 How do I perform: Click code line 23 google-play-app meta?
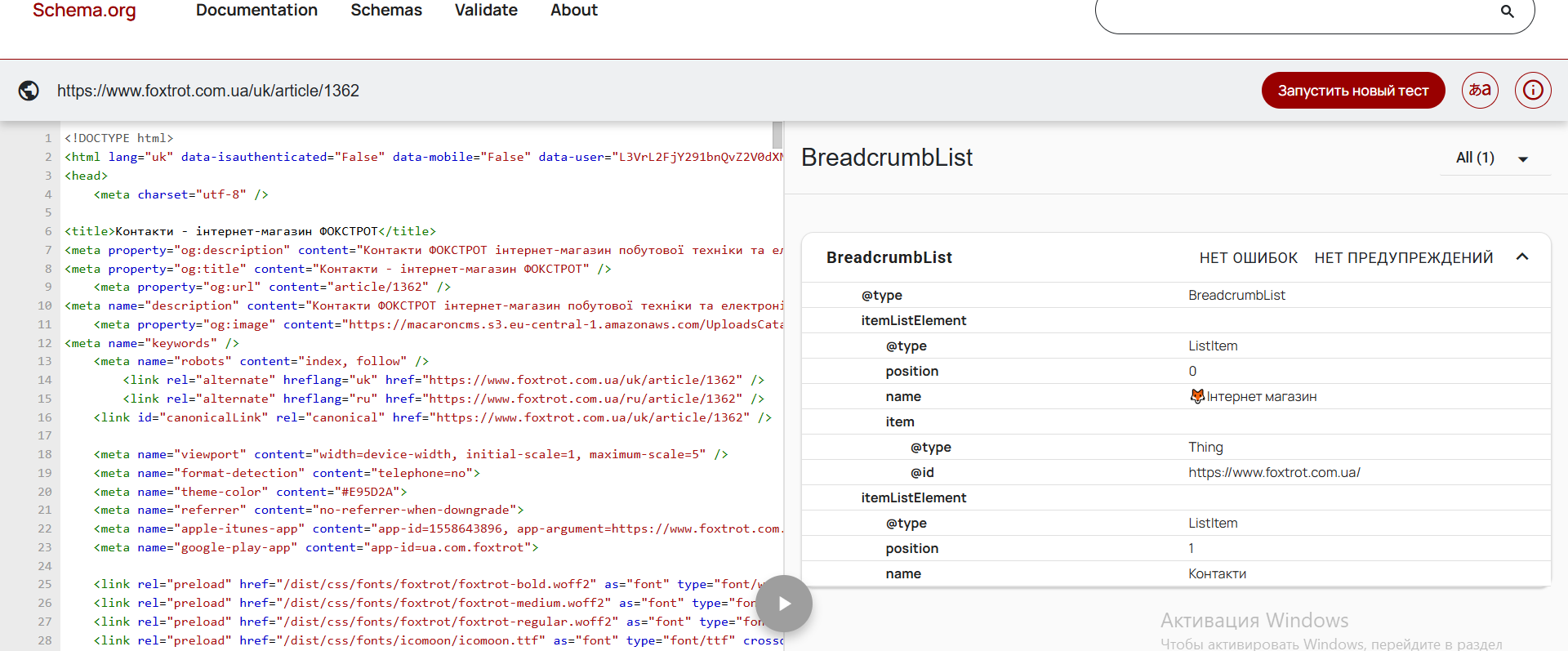(x=316, y=548)
